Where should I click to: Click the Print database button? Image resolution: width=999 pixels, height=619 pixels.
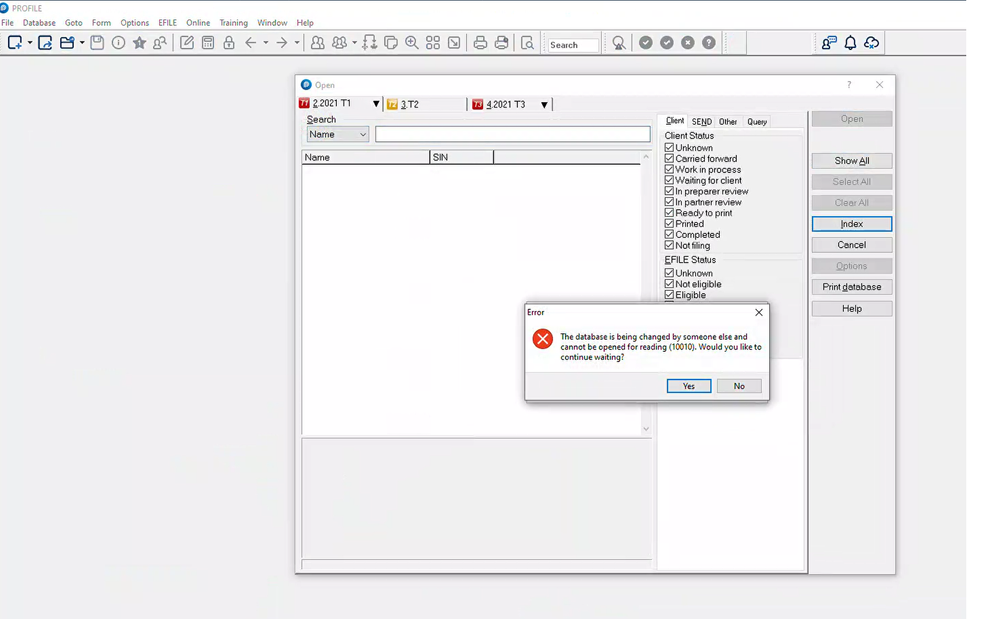(x=852, y=287)
